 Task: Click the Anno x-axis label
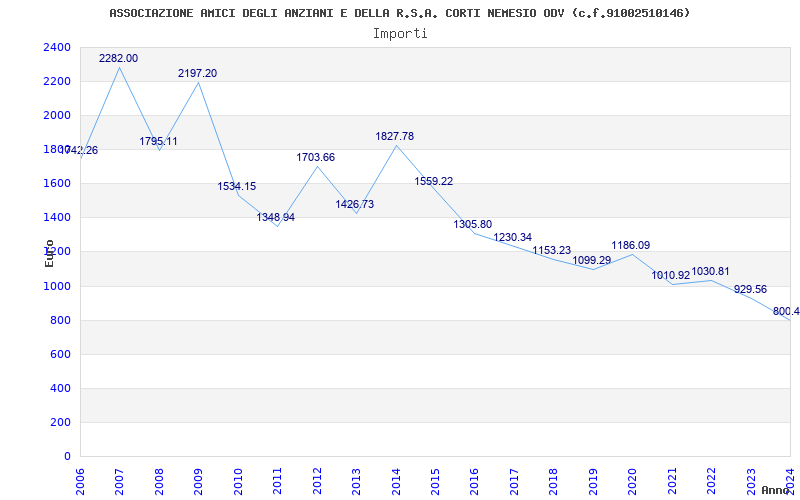[776, 490]
